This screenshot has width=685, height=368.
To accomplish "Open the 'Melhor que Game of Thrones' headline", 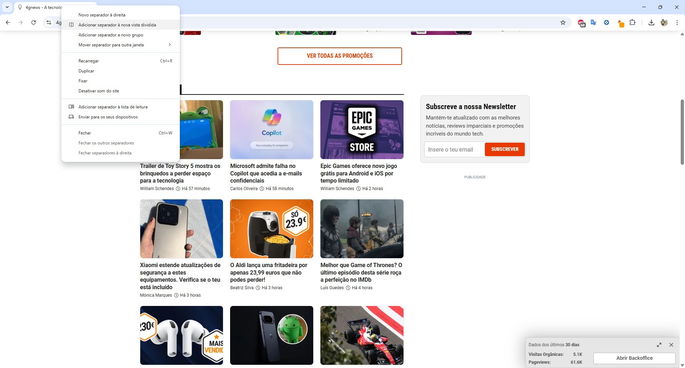I will pos(361,272).
